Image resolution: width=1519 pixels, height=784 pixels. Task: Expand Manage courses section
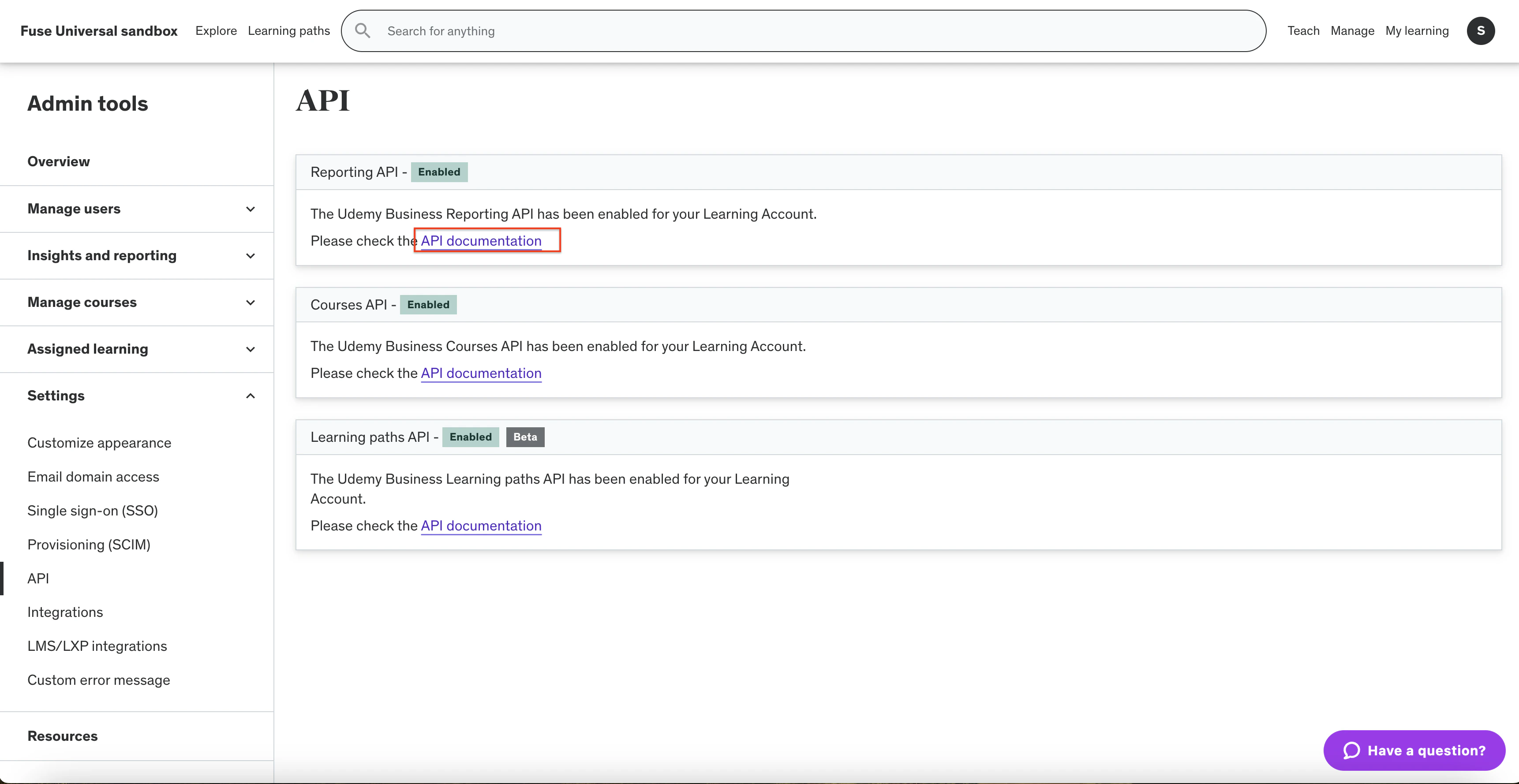tap(250, 302)
